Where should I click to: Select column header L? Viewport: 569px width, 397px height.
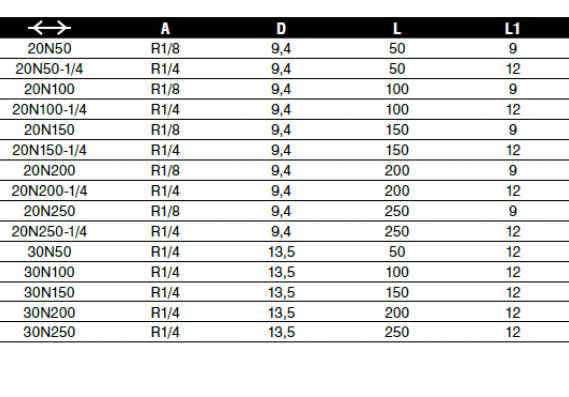pyautogui.click(x=397, y=28)
